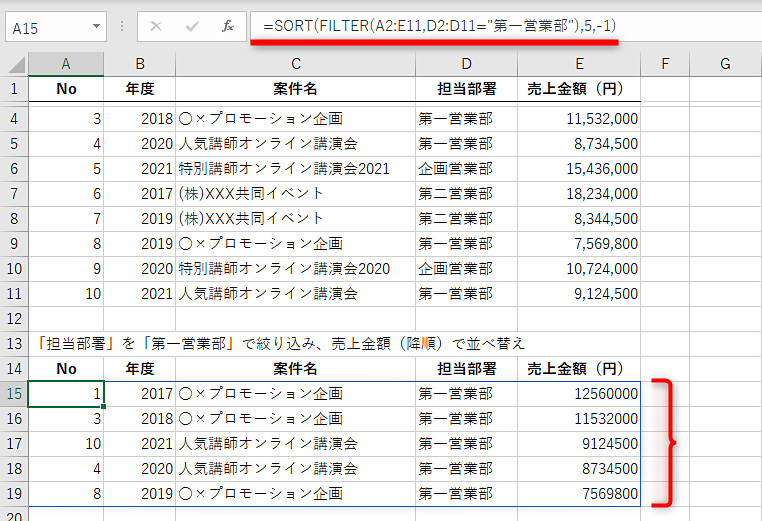Click the Cancel (X) formula bar icon
This screenshot has height=521, width=762.
[156, 26]
